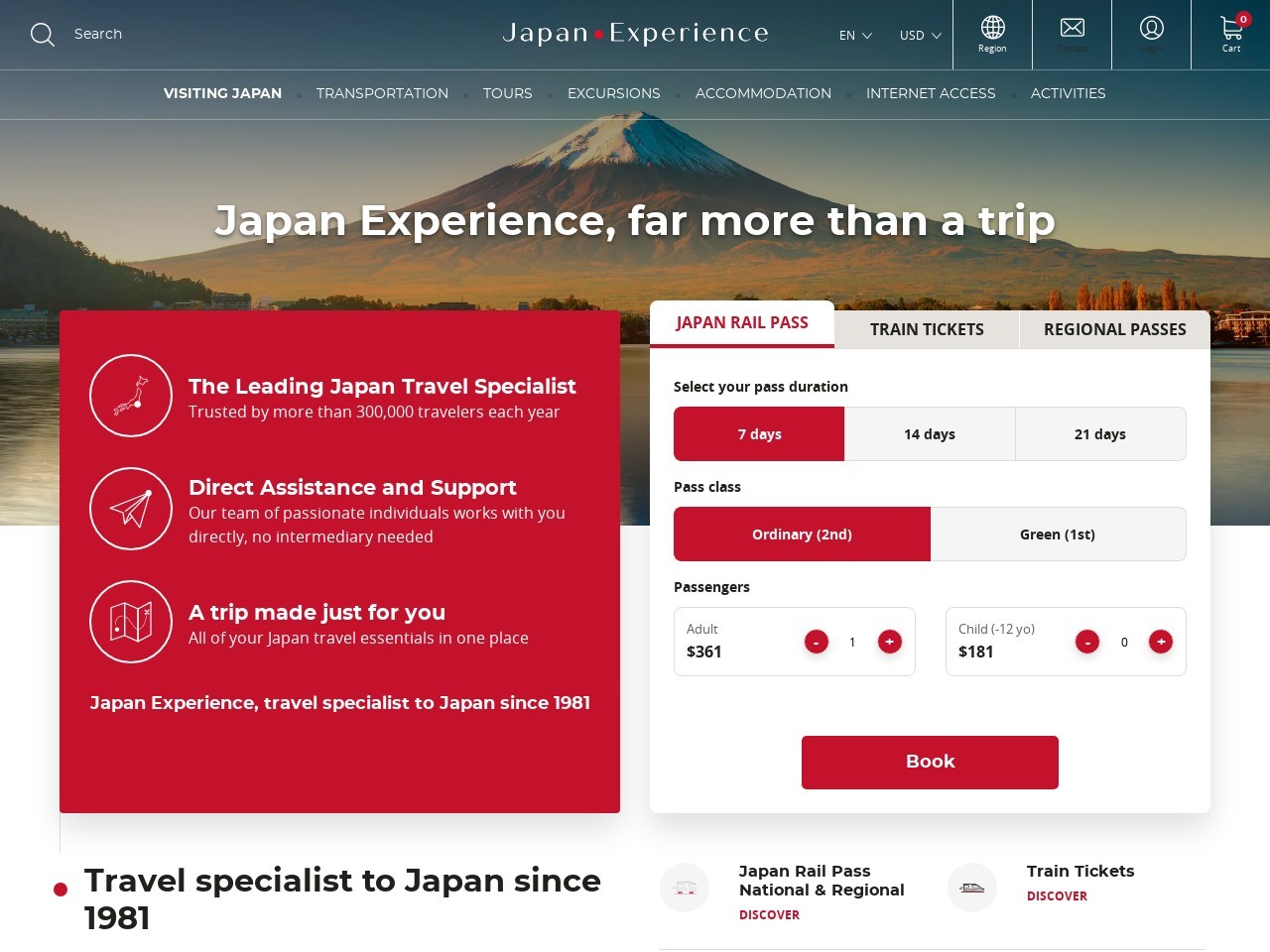Focus the Search input field
The width and height of the screenshot is (1270, 952).
[x=98, y=34]
